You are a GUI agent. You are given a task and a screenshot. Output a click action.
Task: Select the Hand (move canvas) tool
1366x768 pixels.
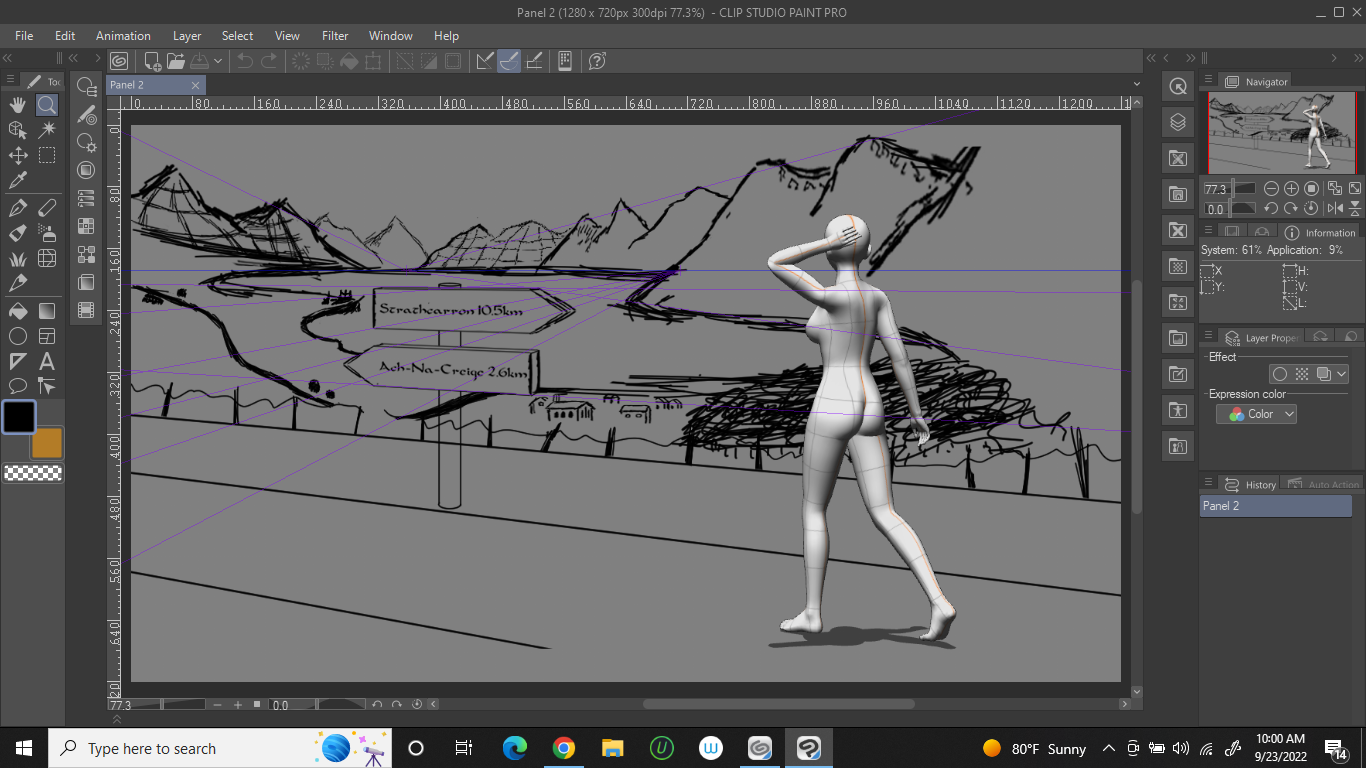[18, 105]
